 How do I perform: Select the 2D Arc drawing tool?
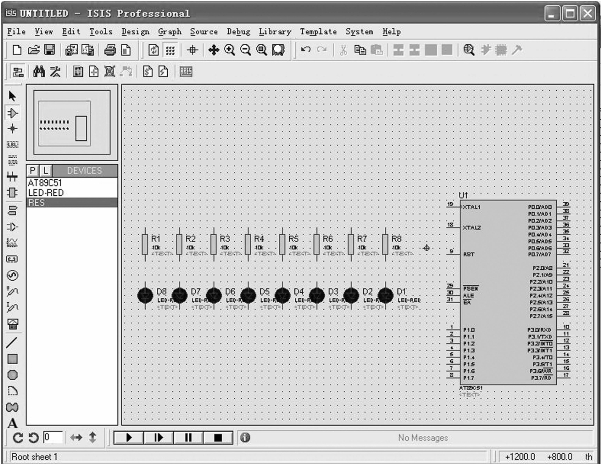click(x=12, y=391)
